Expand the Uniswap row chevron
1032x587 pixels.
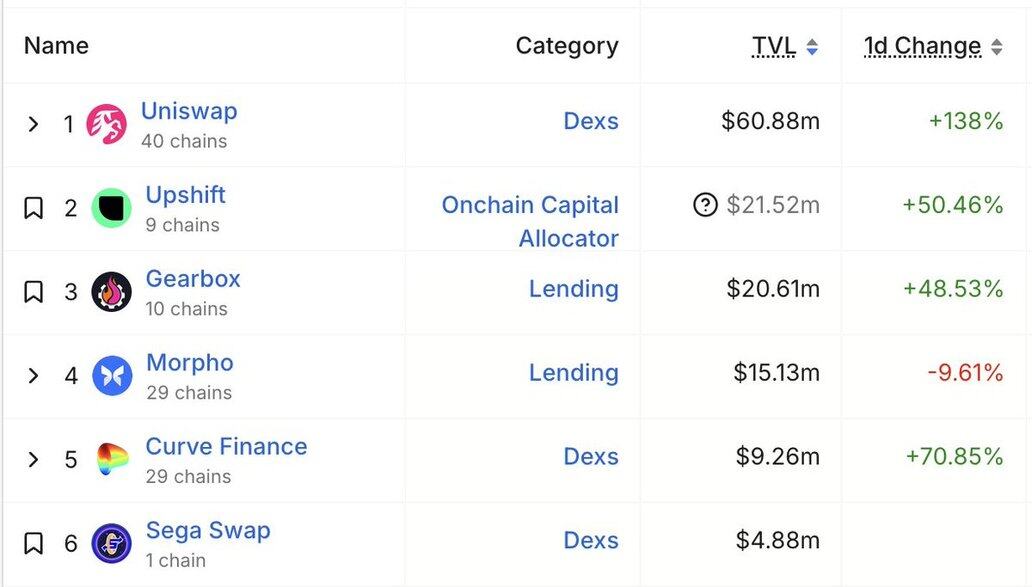coord(33,124)
